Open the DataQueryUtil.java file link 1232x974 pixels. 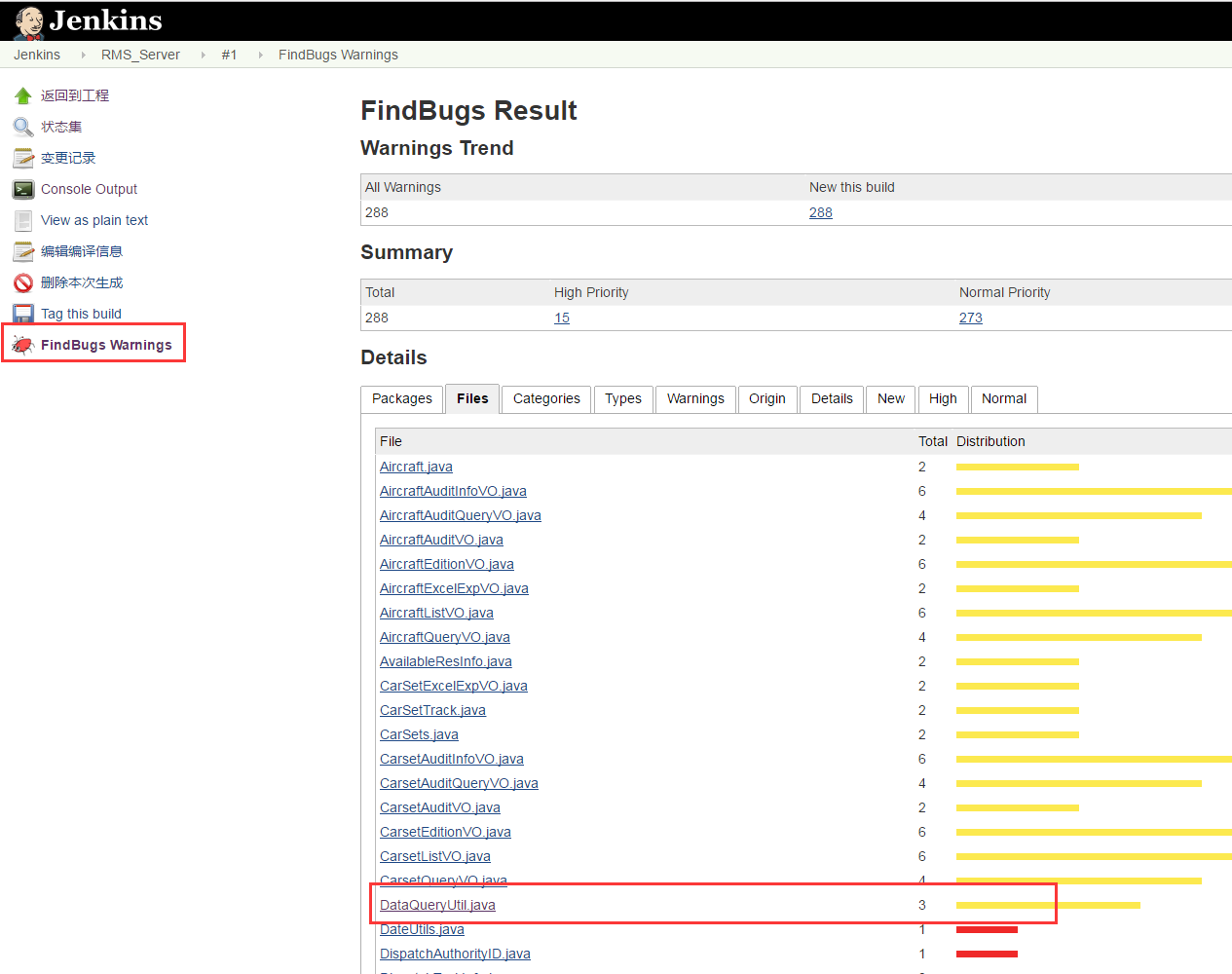437,905
